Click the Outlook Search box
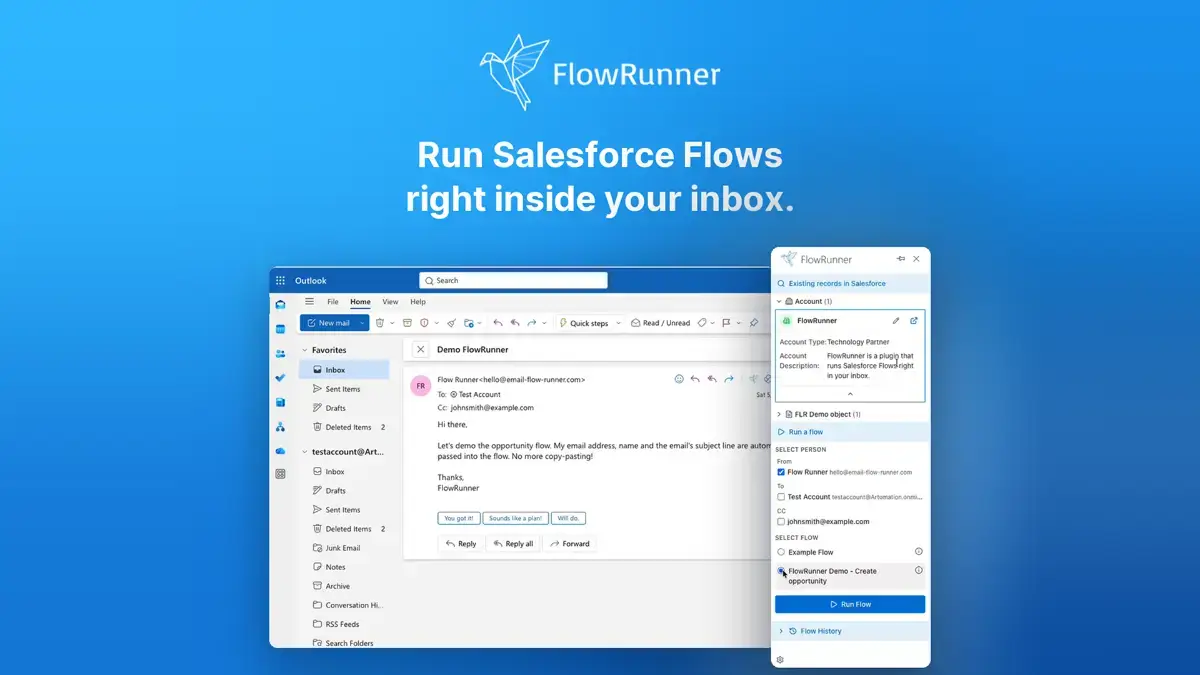1200x675 pixels. click(513, 281)
